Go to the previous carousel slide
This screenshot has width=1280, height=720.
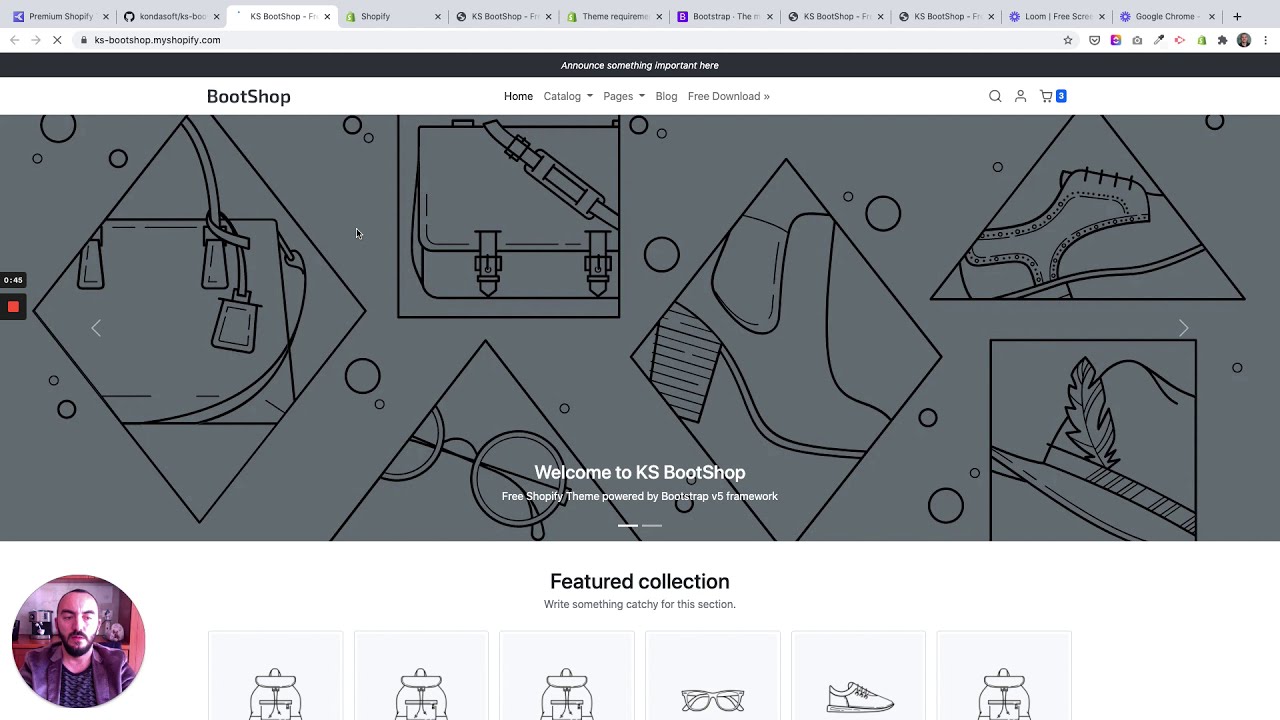96,328
